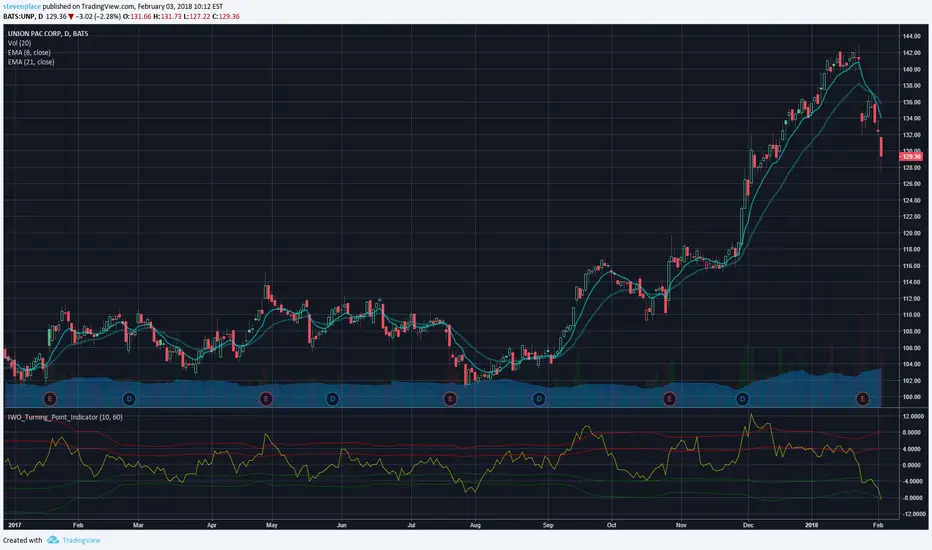The height and width of the screenshot is (550, 932).
Task: Click the 100.00 price axis label
Action: [911, 397]
